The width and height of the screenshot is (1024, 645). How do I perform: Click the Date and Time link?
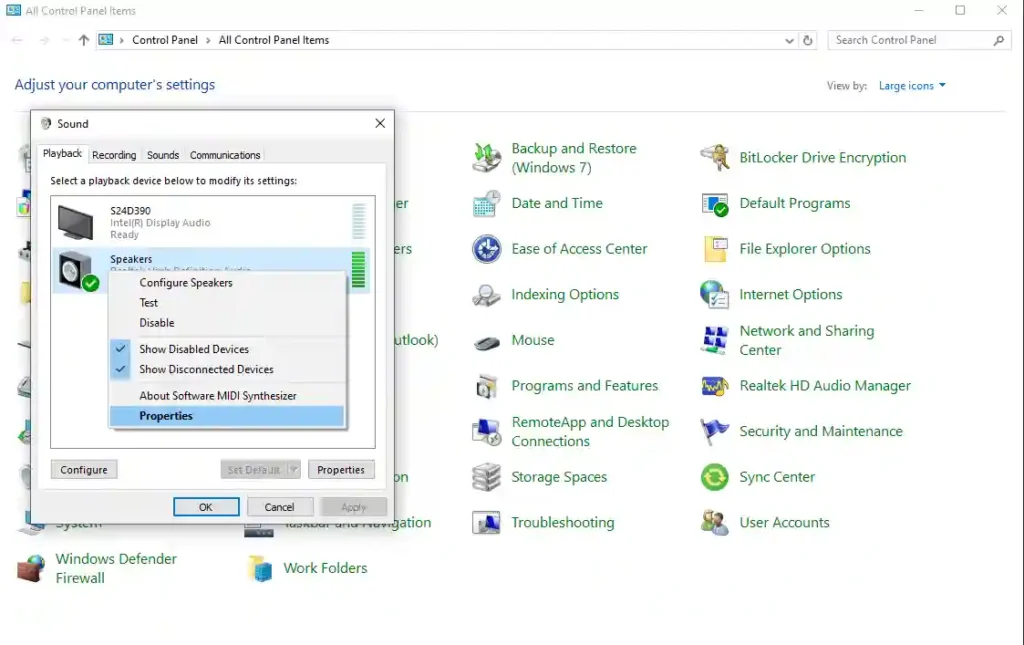pos(557,203)
